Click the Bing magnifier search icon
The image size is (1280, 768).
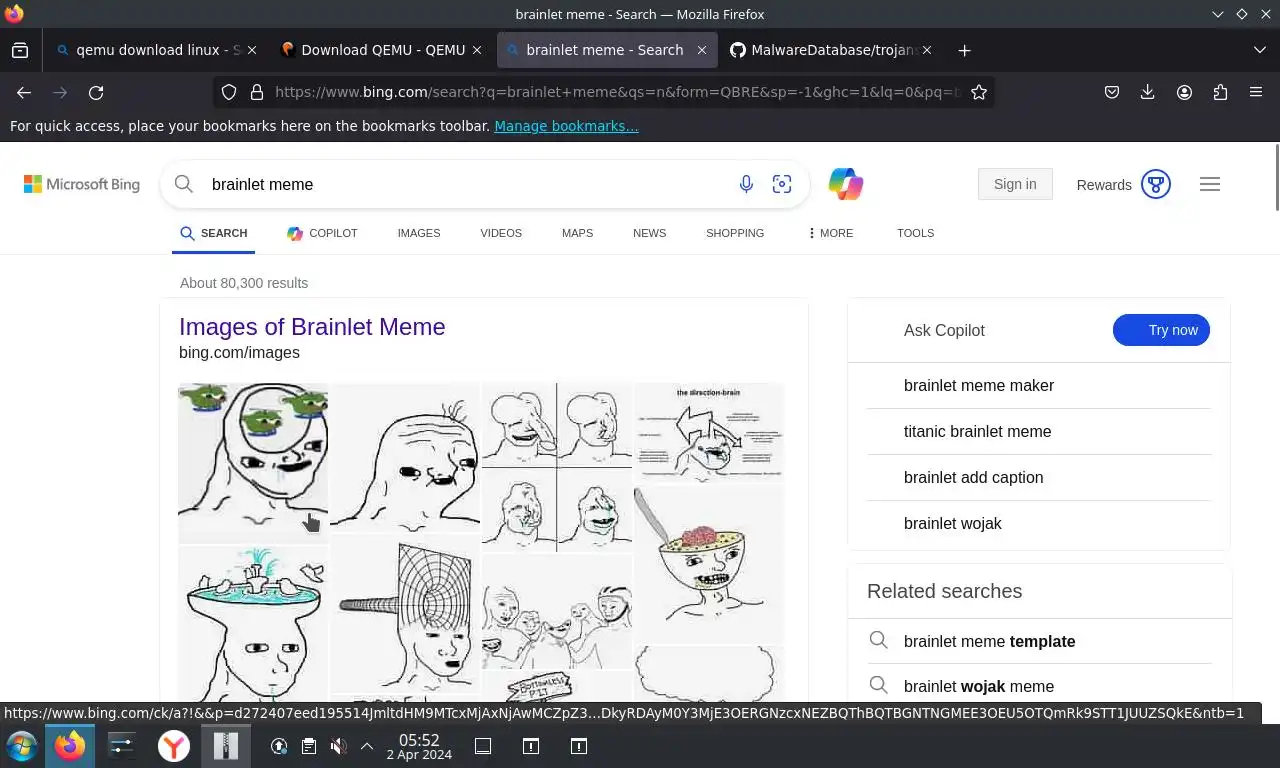coord(184,184)
